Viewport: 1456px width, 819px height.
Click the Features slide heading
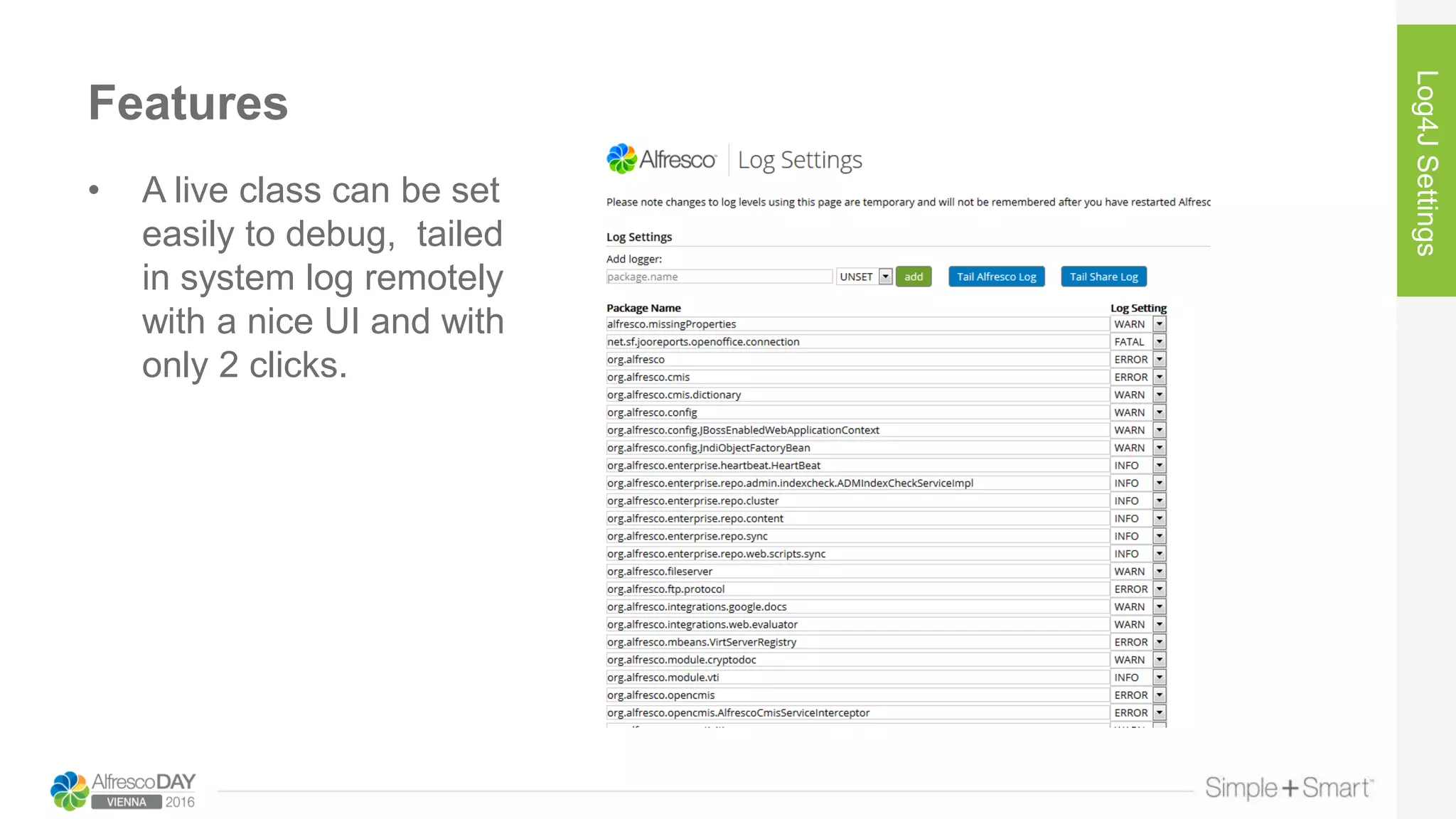[x=188, y=103]
